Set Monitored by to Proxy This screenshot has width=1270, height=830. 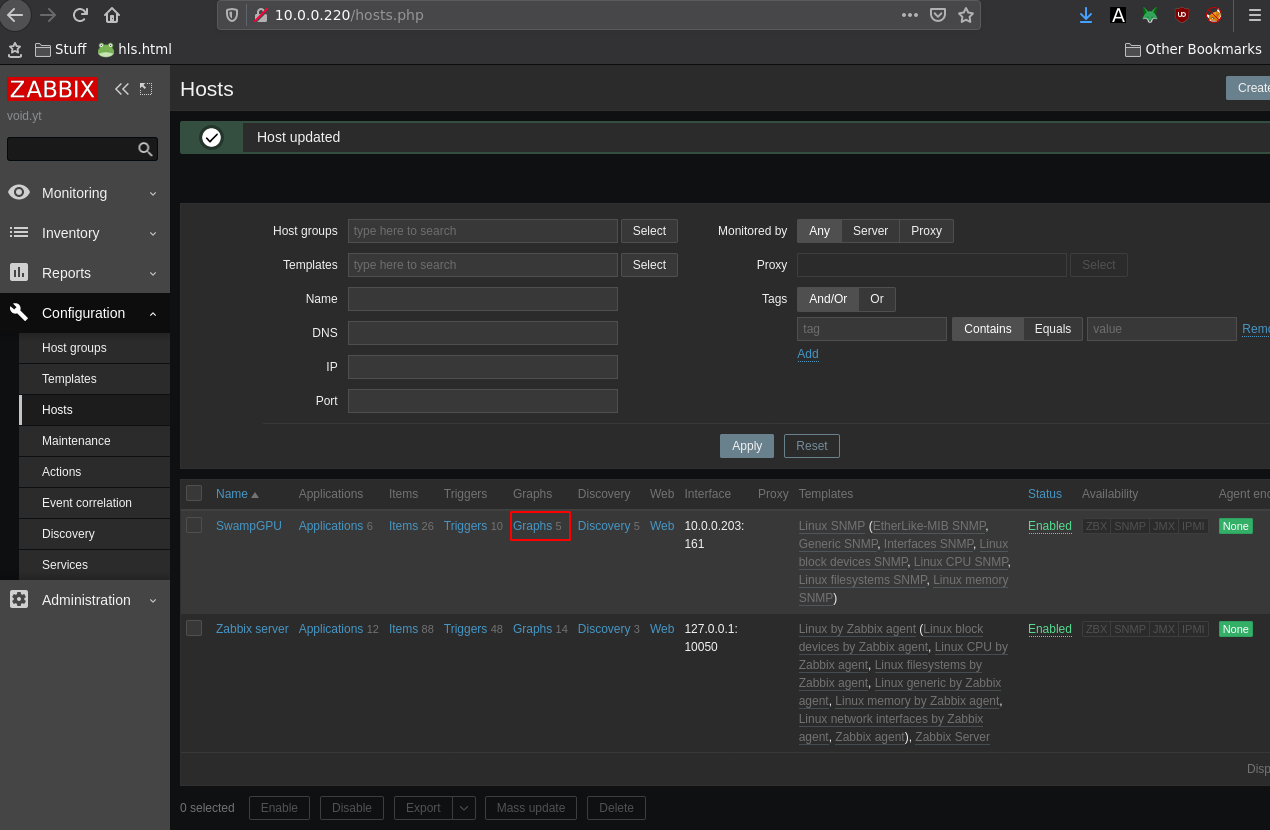pyautogui.click(x=926, y=231)
